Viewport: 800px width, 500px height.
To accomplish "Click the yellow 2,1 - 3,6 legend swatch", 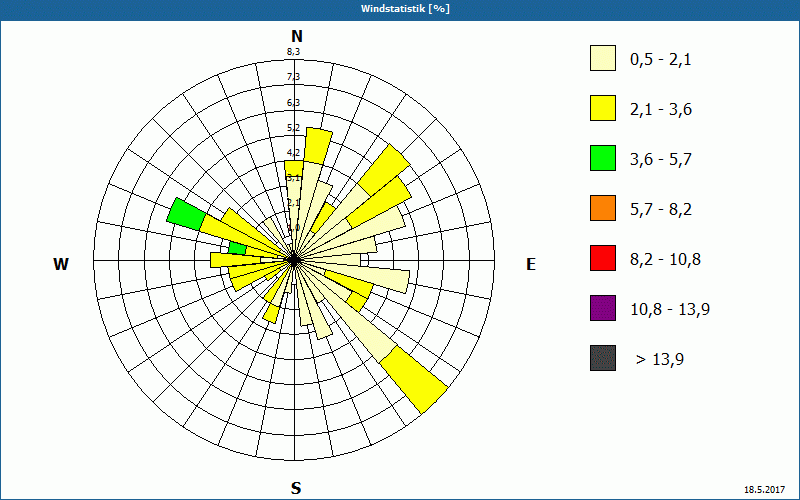I will [603, 108].
